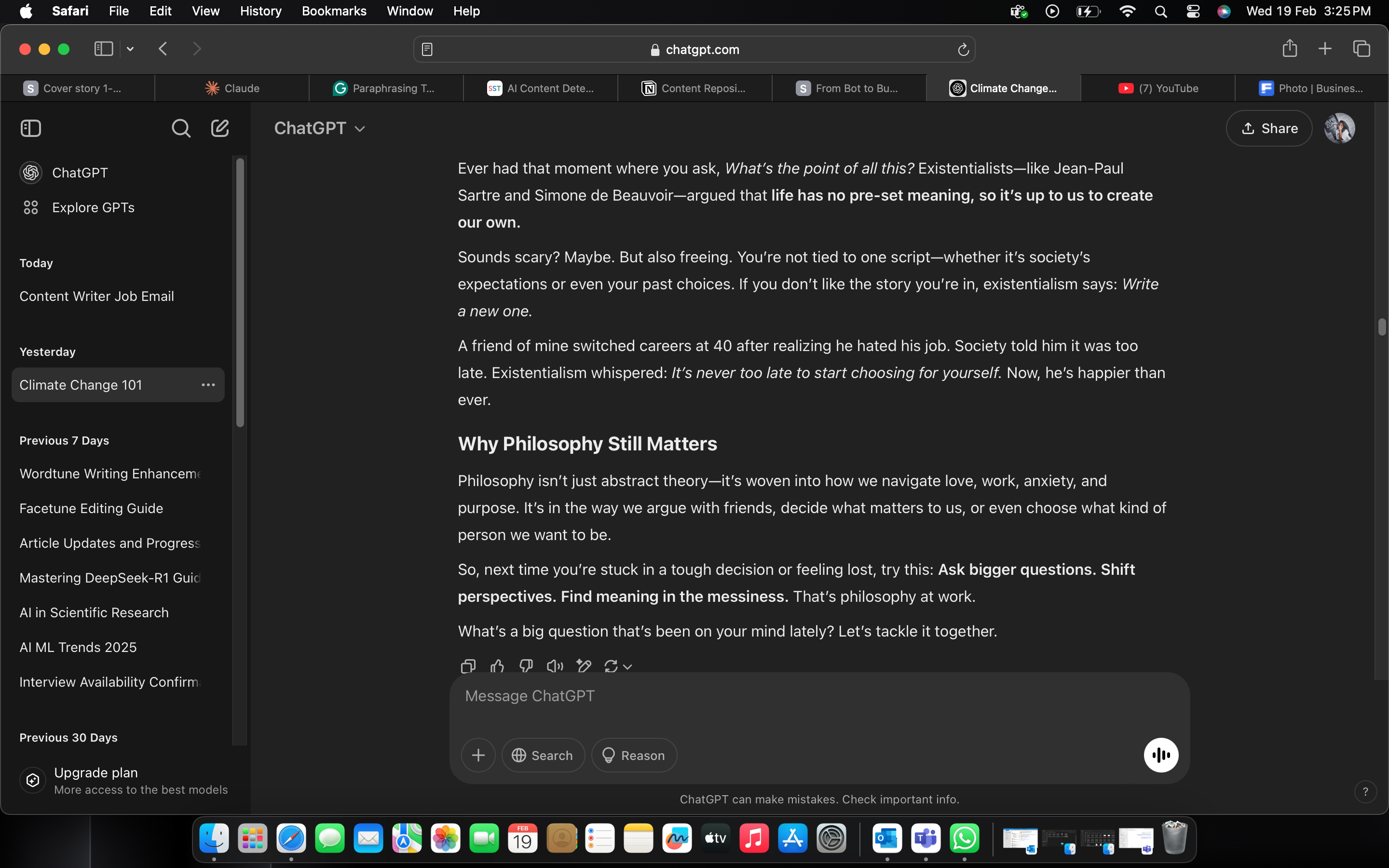Switch to the Claude tab
1389x868 pixels.
232,88
